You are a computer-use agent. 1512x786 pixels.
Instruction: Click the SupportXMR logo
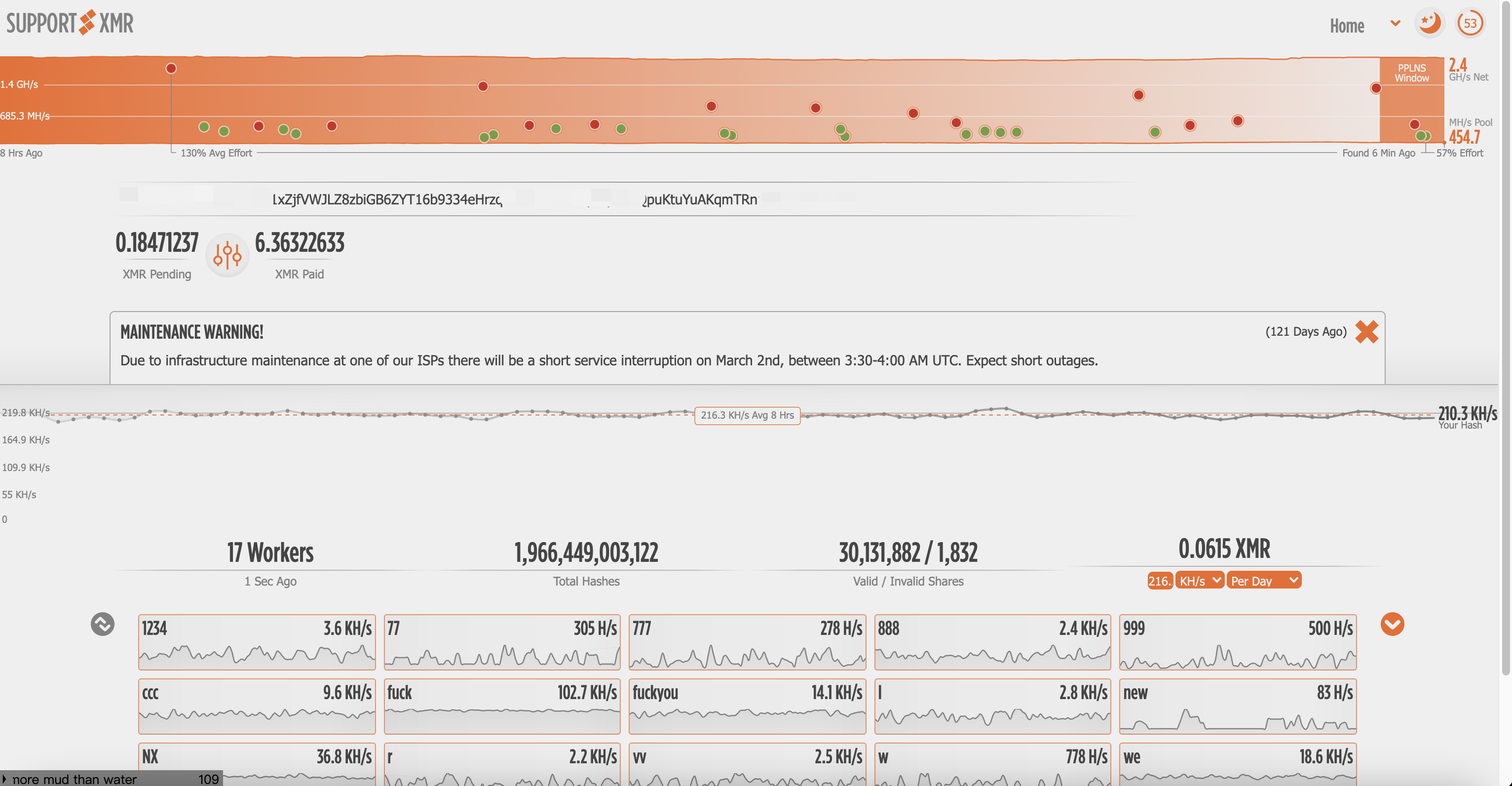70,23
